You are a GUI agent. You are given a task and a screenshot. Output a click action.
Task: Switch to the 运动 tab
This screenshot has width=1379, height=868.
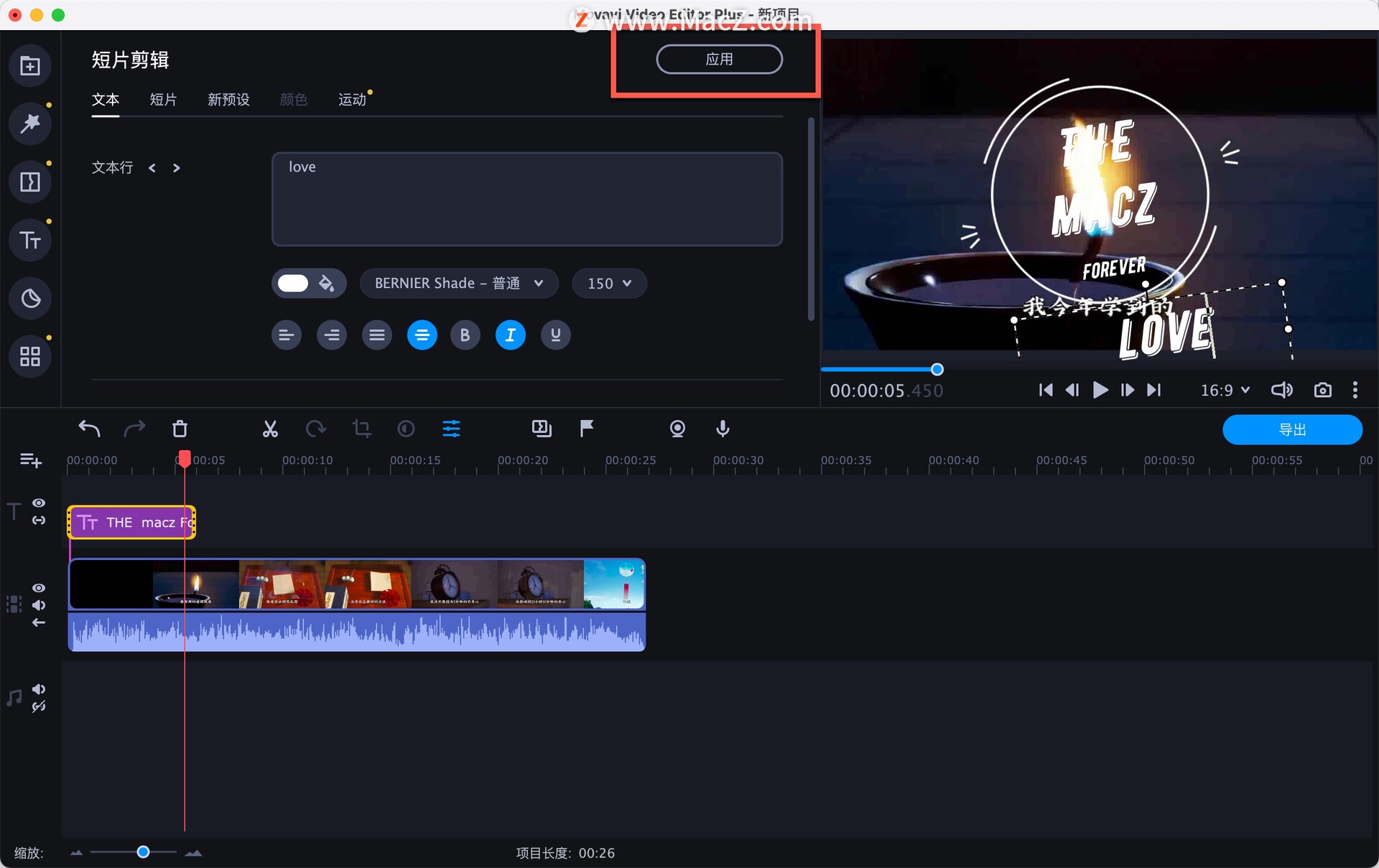coord(352,100)
